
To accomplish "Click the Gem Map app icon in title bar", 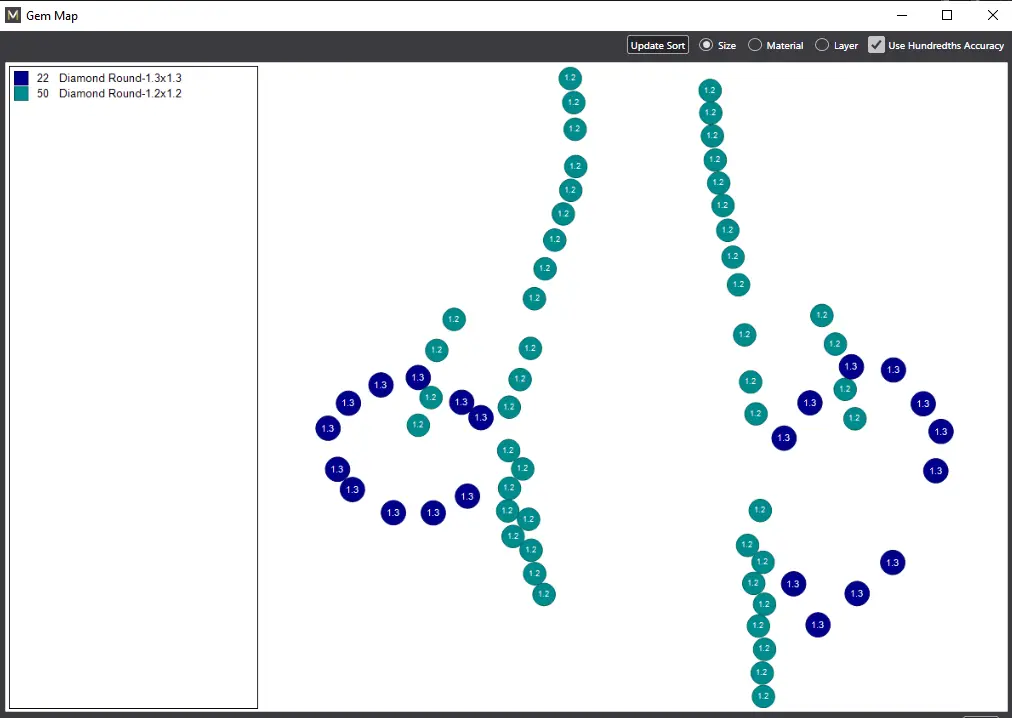I will point(13,15).
